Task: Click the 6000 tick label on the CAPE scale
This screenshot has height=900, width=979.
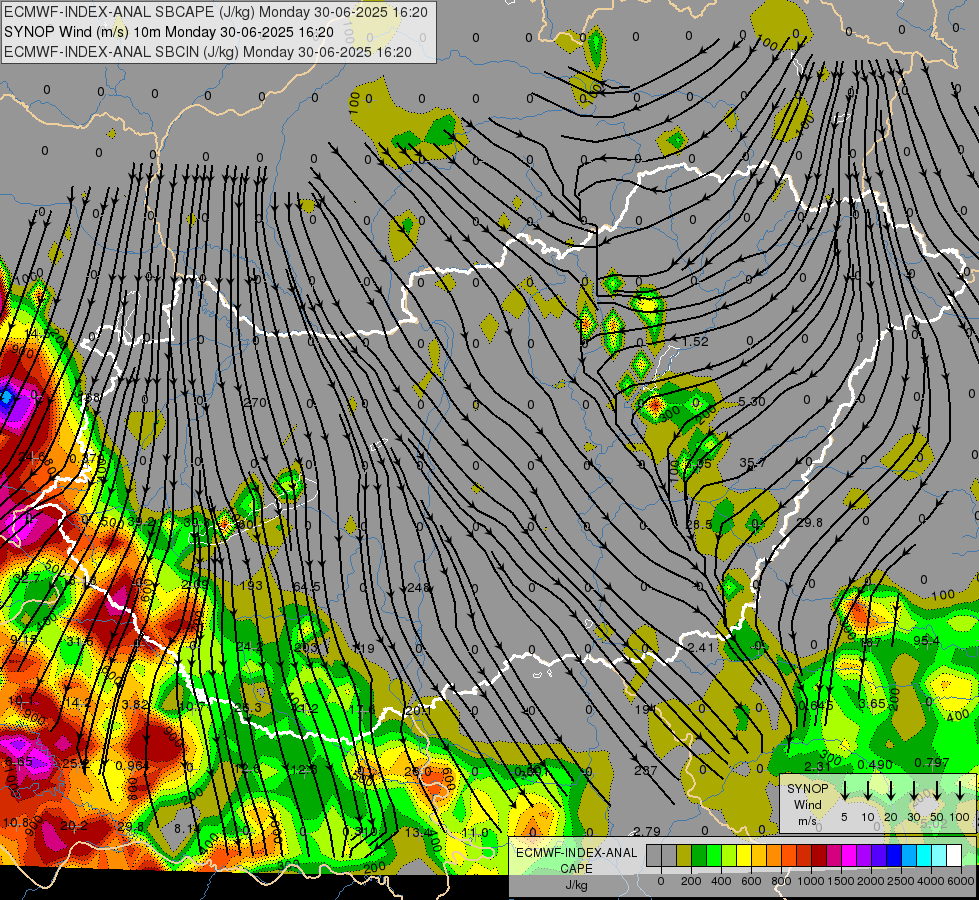Action: (x=961, y=881)
